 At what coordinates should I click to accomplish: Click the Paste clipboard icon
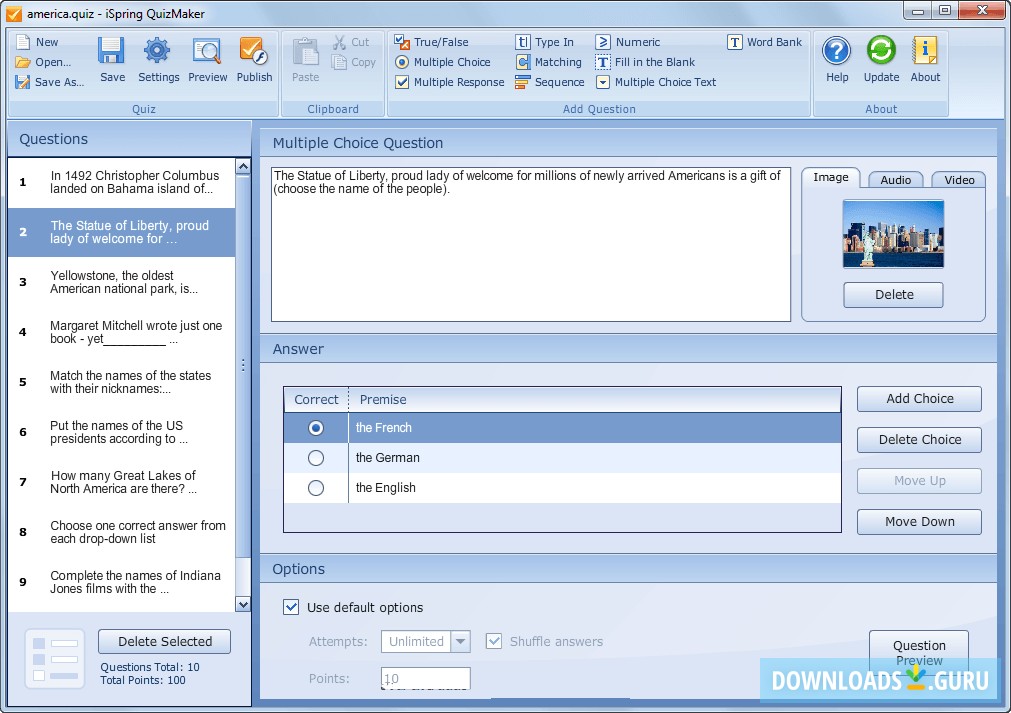pyautogui.click(x=306, y=60)
